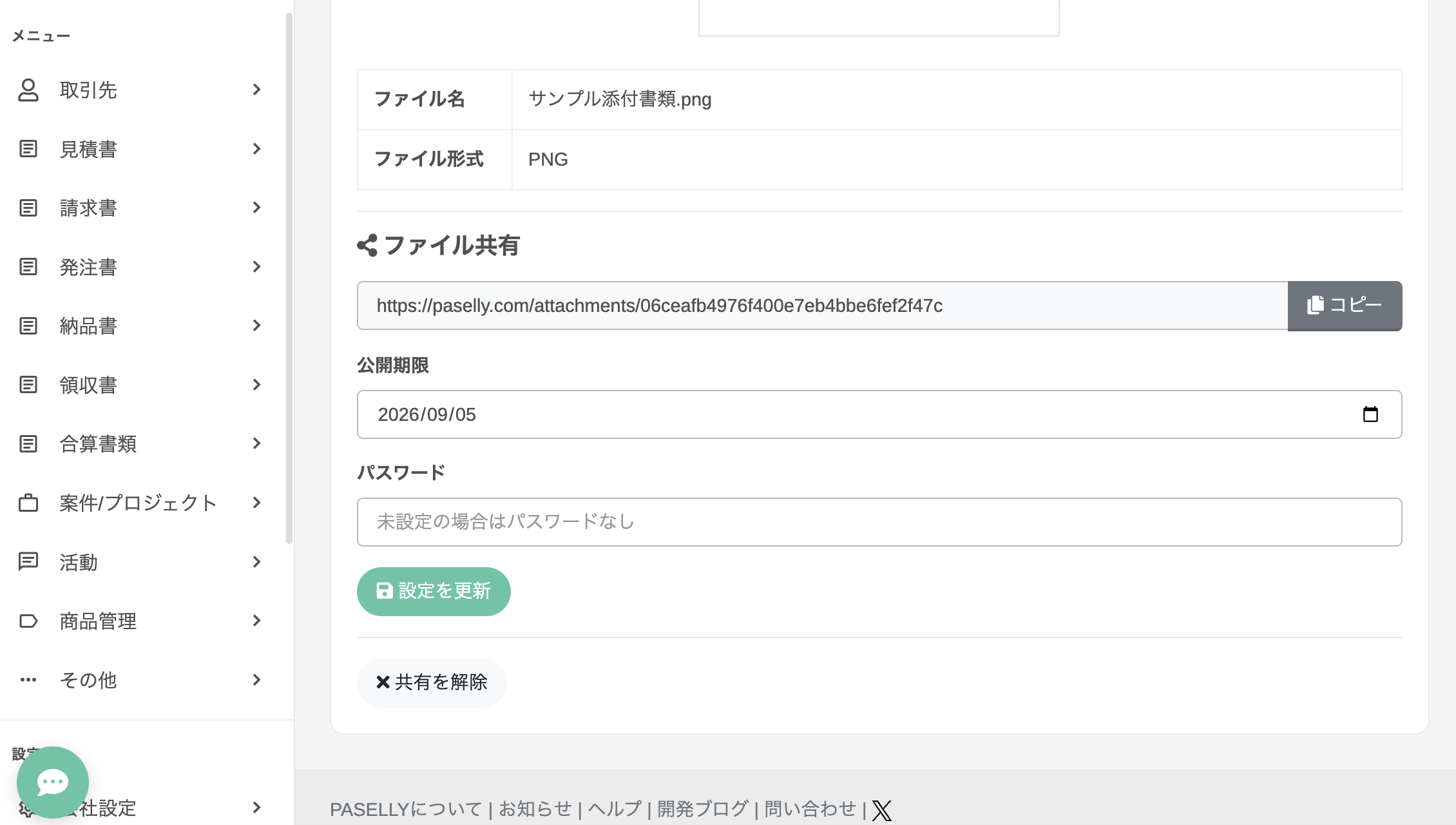Open the PASELLYについて footer link
Viewport: 1456px width, 825px height.
click(x=406, y=810)
